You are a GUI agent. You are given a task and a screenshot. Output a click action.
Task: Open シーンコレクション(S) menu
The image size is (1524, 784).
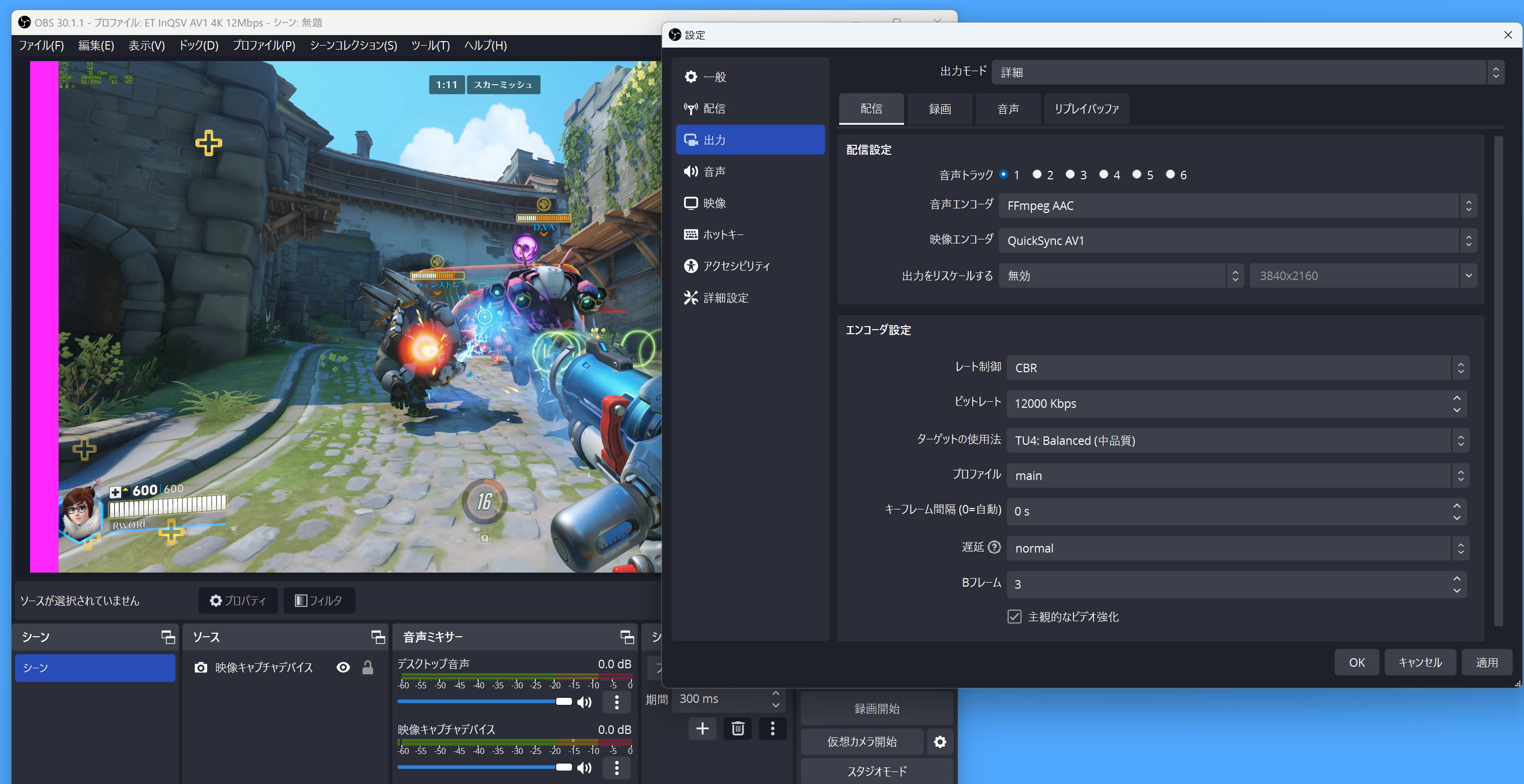(x=353, y=46)
